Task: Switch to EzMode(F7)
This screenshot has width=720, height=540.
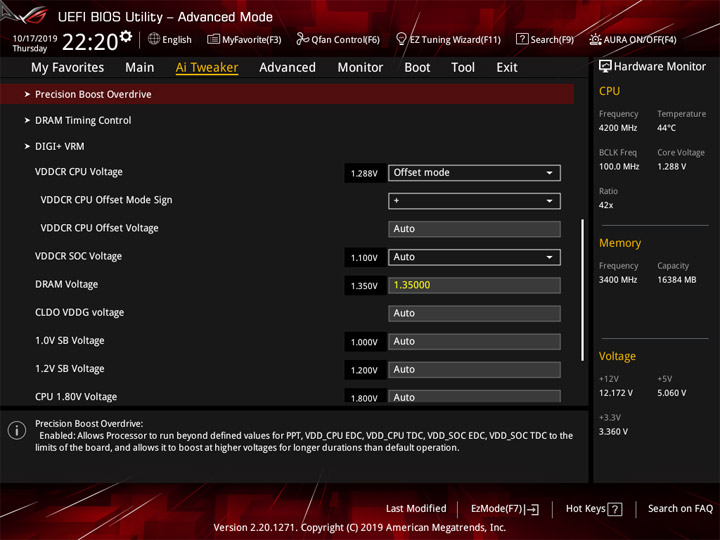Action: [505, 509]
